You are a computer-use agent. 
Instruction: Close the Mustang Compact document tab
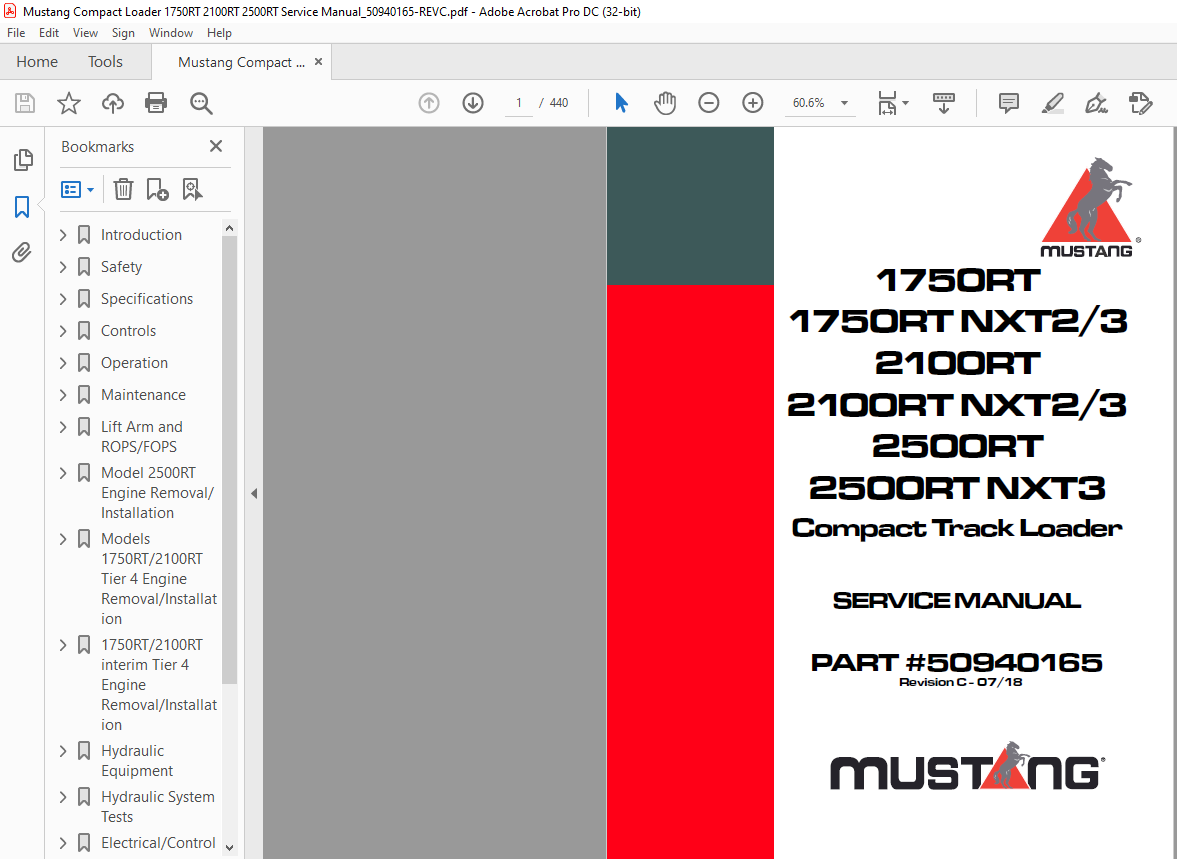pyautogui.click(x=318, y=62)
